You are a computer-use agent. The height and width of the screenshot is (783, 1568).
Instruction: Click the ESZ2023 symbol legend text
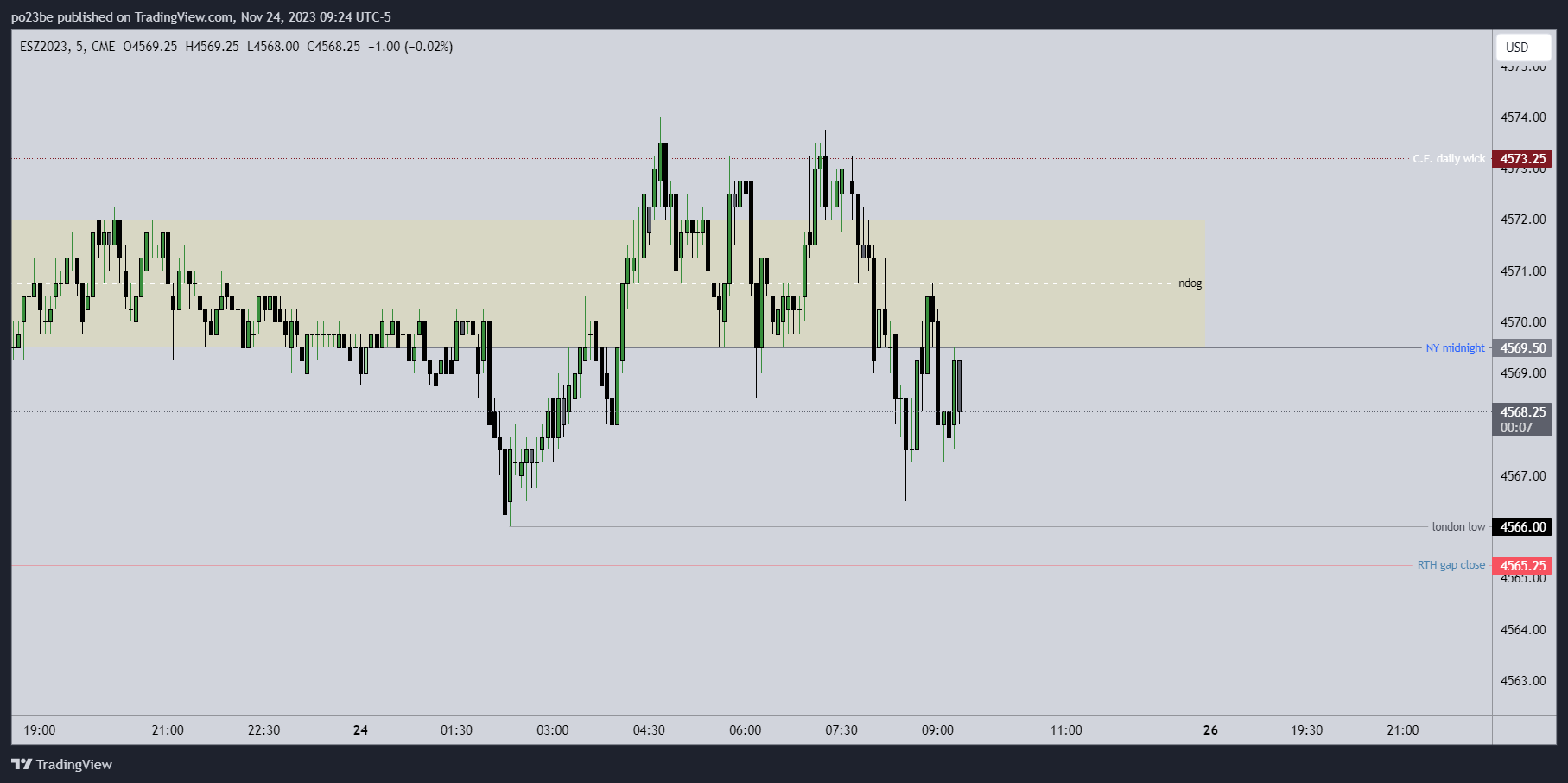[x=44, y=47]
